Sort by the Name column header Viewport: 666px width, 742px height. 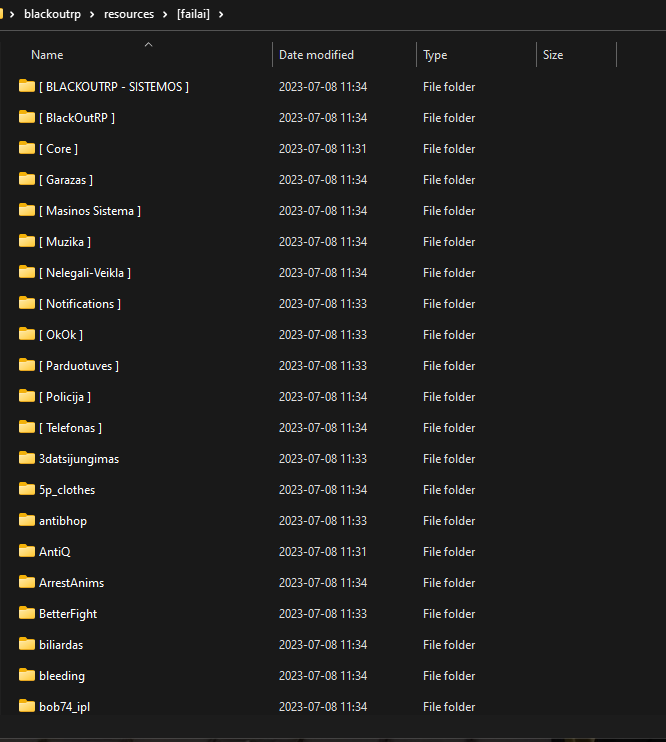pos(47,55)
